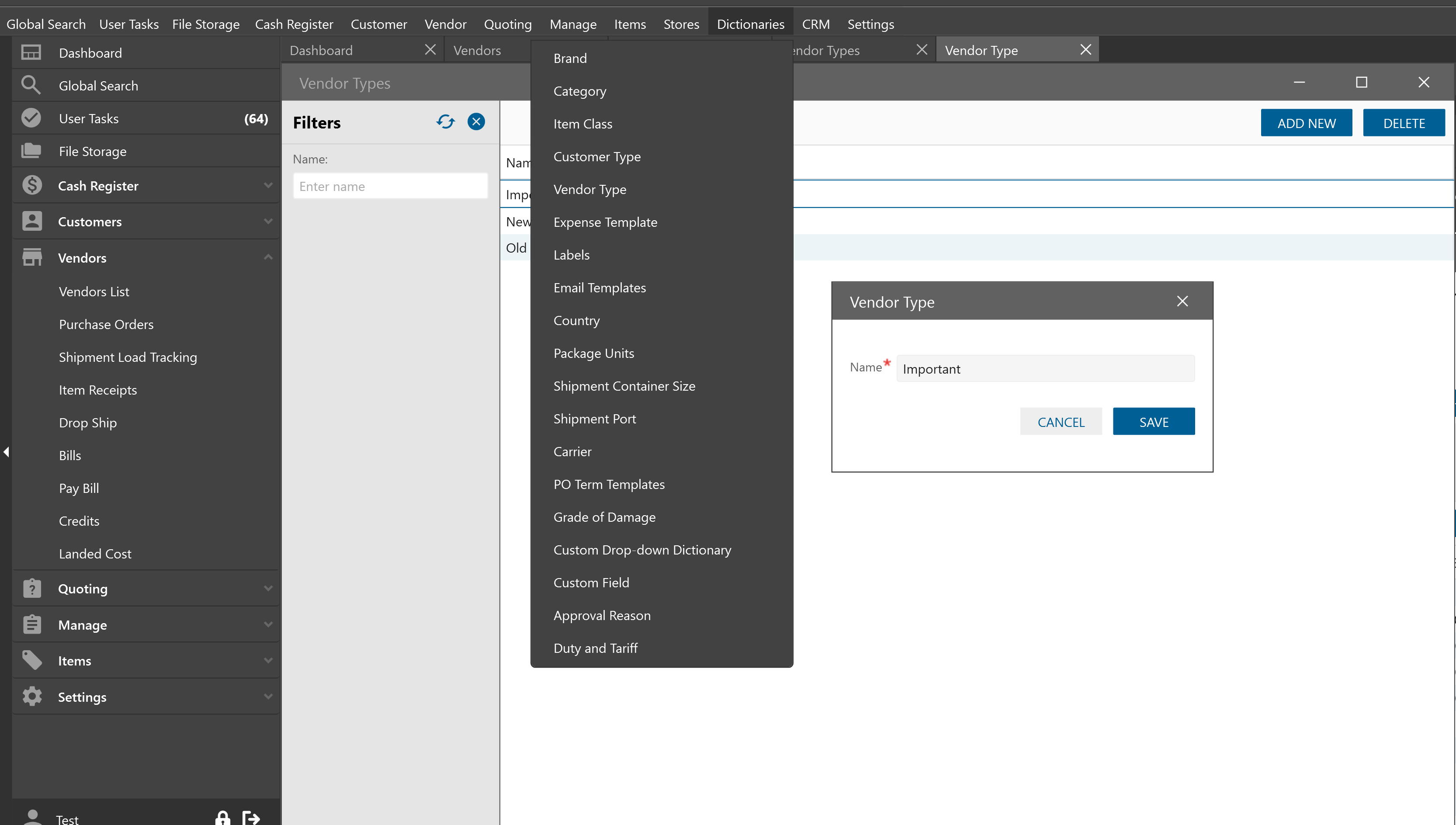1456x825 pixels.
Task: Click the refresh filters icon
Action: pyautogui.click(x=445, y=122)
